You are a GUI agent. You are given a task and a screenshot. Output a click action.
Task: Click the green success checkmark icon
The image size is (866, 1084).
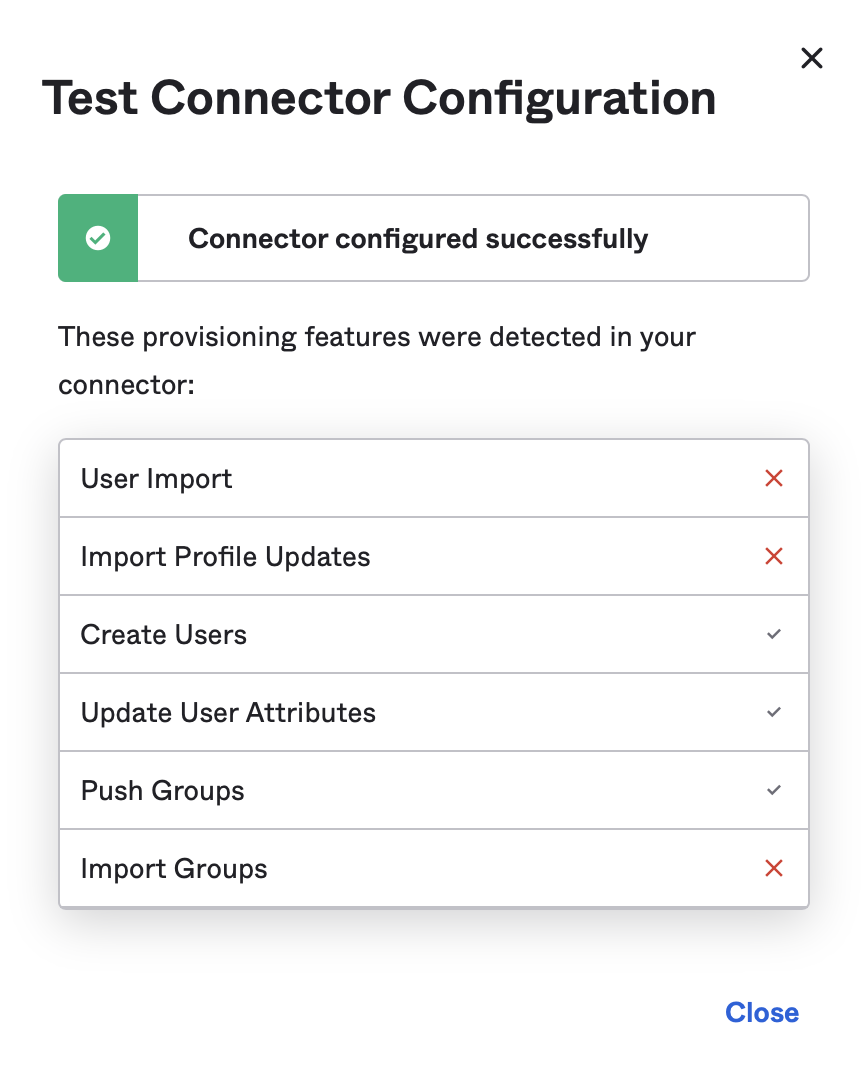97,238
